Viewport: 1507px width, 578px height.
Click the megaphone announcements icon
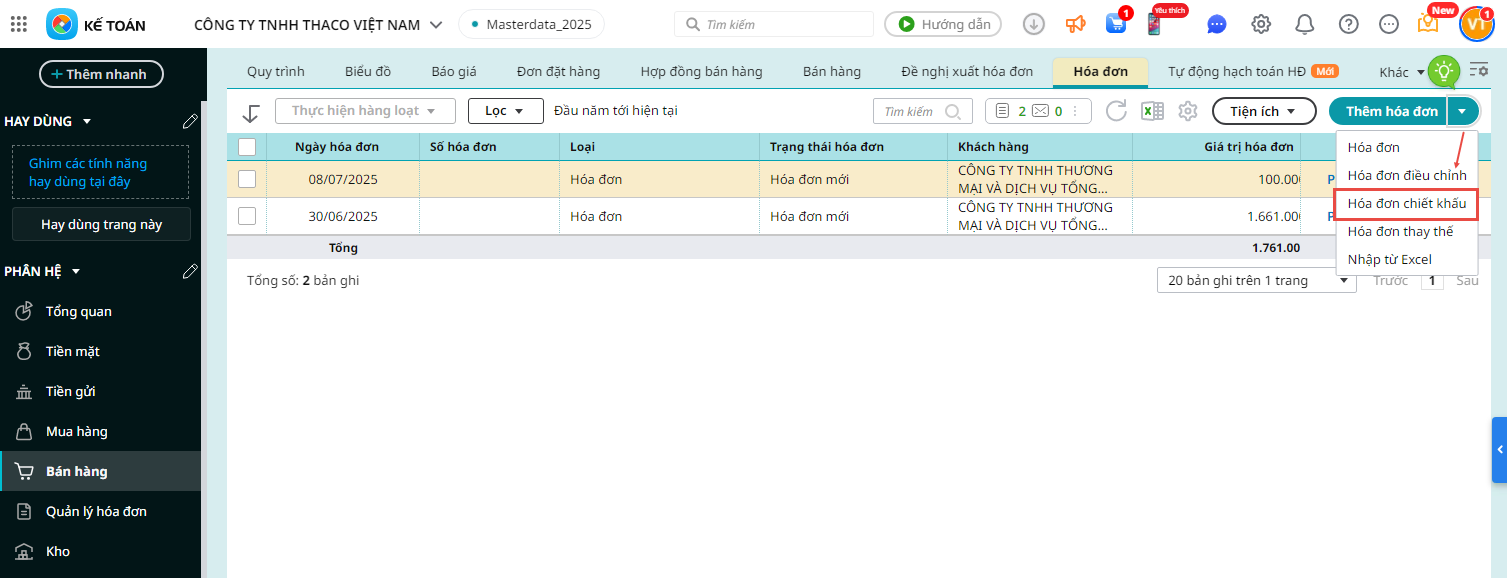coord(1075,24)
